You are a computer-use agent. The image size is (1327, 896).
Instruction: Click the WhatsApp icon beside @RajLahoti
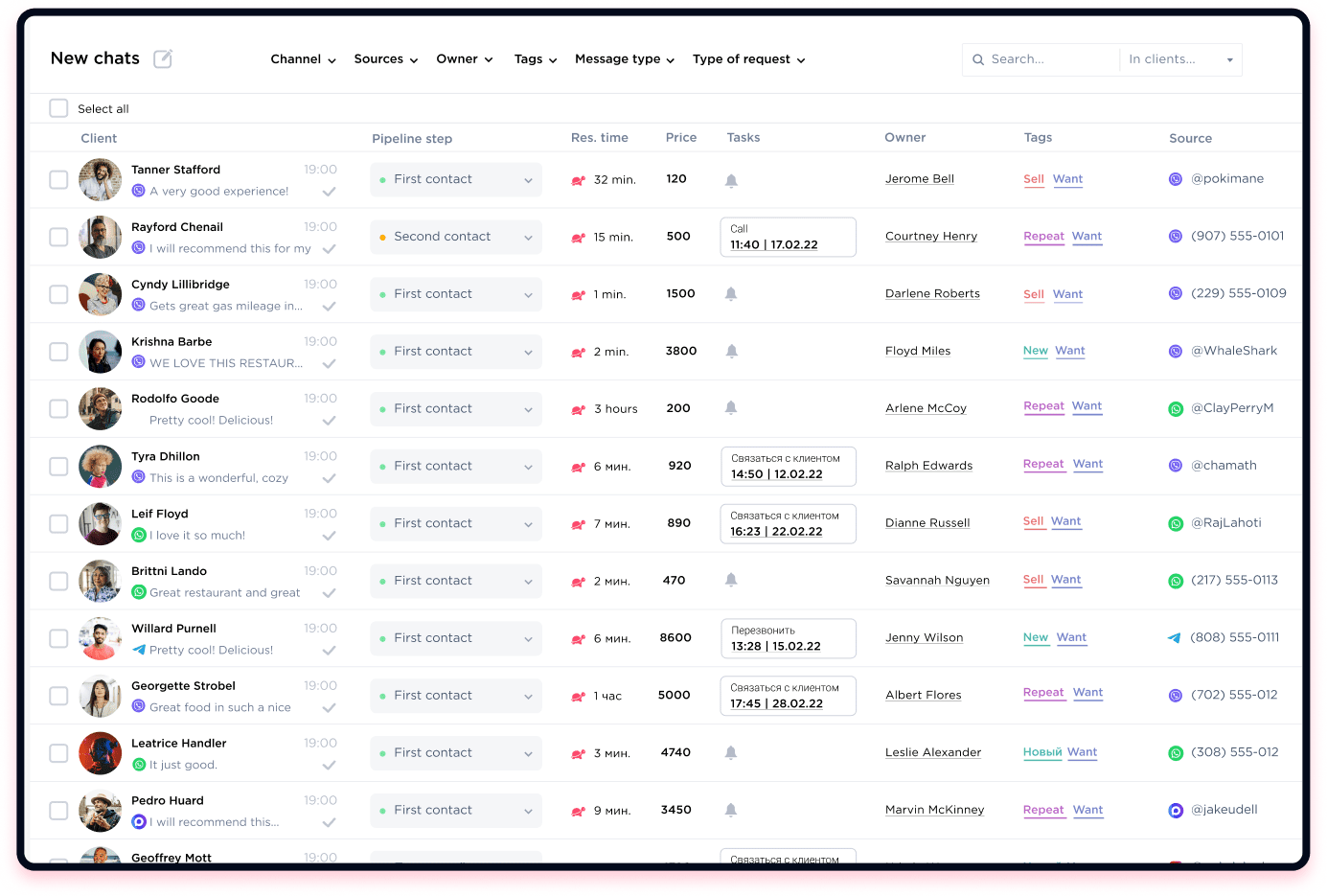pyautogui.click(x=1176, y=524)
